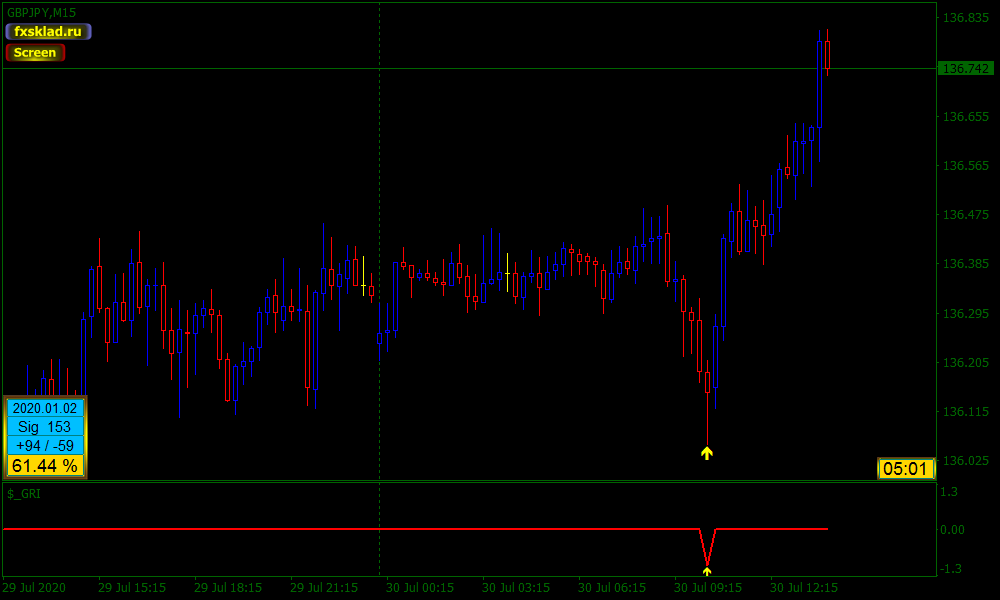Click the red GRI line dip
The width and height of the screenshot is (1000, 600).
pos(707,546)
